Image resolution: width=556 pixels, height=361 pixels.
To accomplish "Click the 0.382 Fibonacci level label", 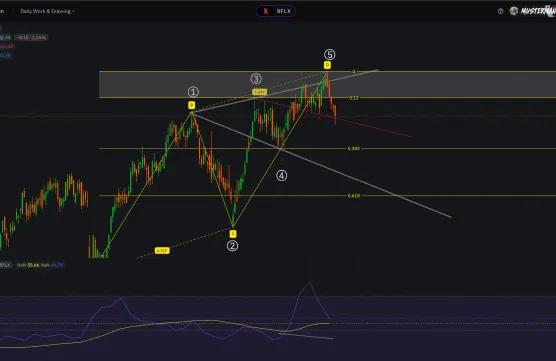I will coord(354,148).
